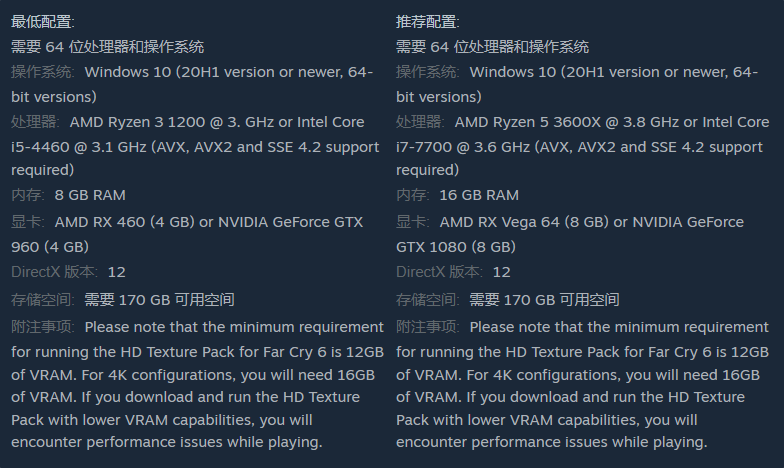The height and width of the screenshot is (469, 784).
Task: Click minimum 内存 label
Action: tap(28, 195)
